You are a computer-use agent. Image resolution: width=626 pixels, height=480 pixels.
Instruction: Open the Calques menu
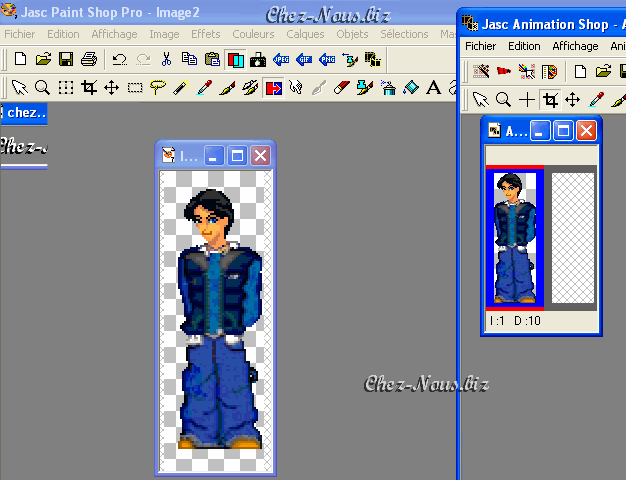click(305, 34)
